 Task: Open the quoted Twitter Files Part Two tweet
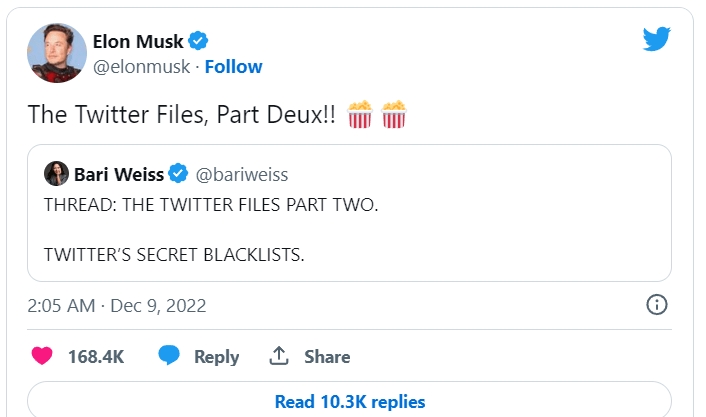coord(349,228)
